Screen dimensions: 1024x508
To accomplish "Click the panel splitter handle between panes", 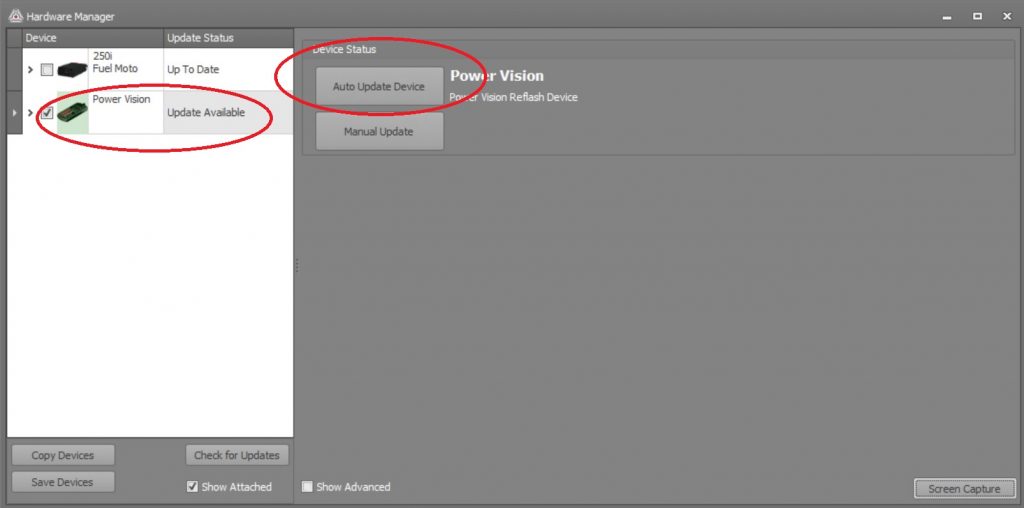I will click(297, 265).
